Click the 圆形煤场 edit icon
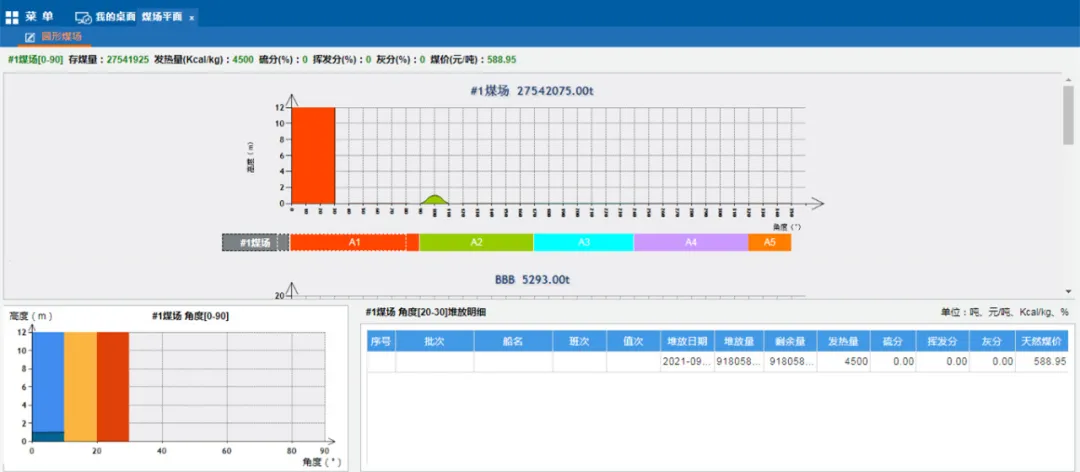The height and width of the screenshot is (472, 1080). pyautogui.click(x=30, y=37)
